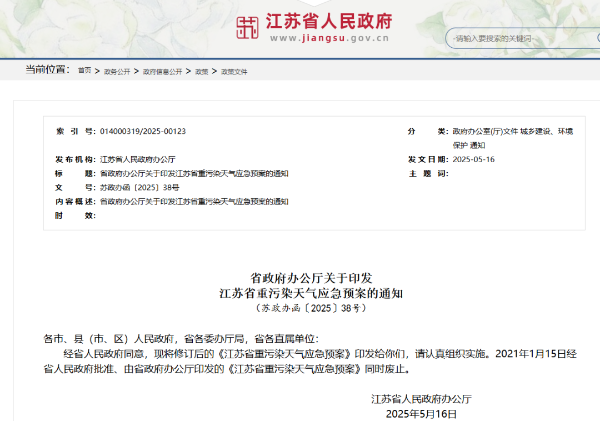
Task: Select issuing agency 江苏省人民政府办公厅 in info table
Action: pos(138,159)
